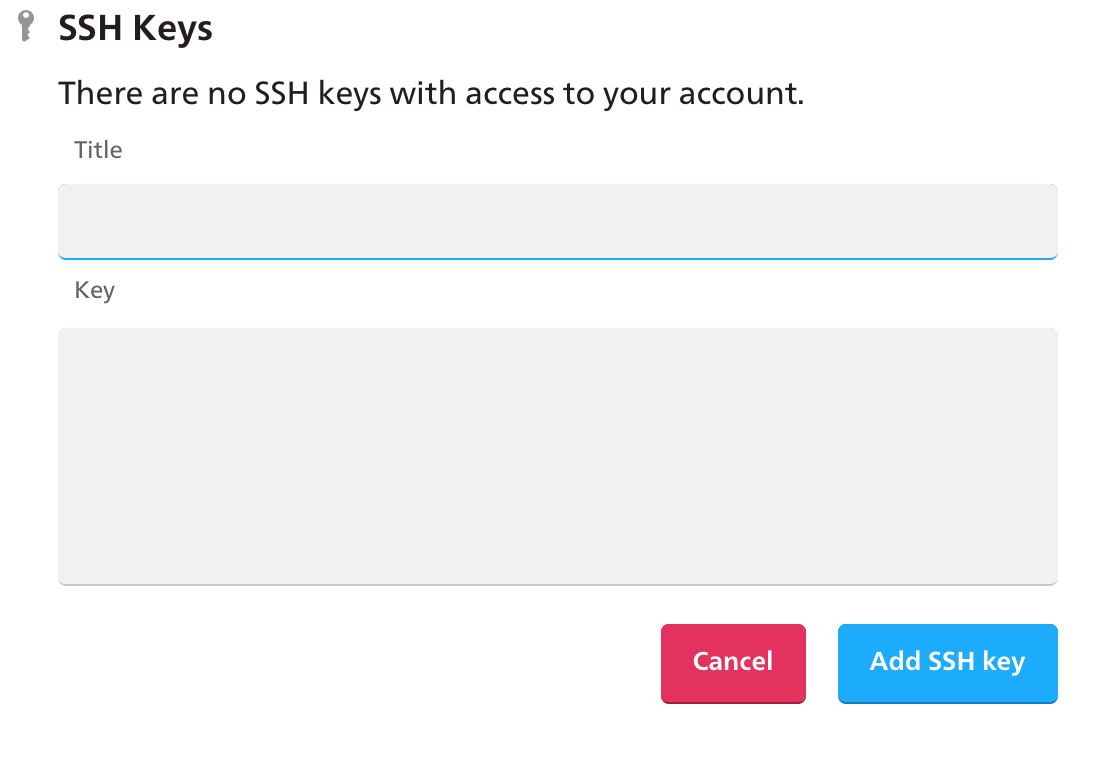Click the Key field label

point(95,290)
